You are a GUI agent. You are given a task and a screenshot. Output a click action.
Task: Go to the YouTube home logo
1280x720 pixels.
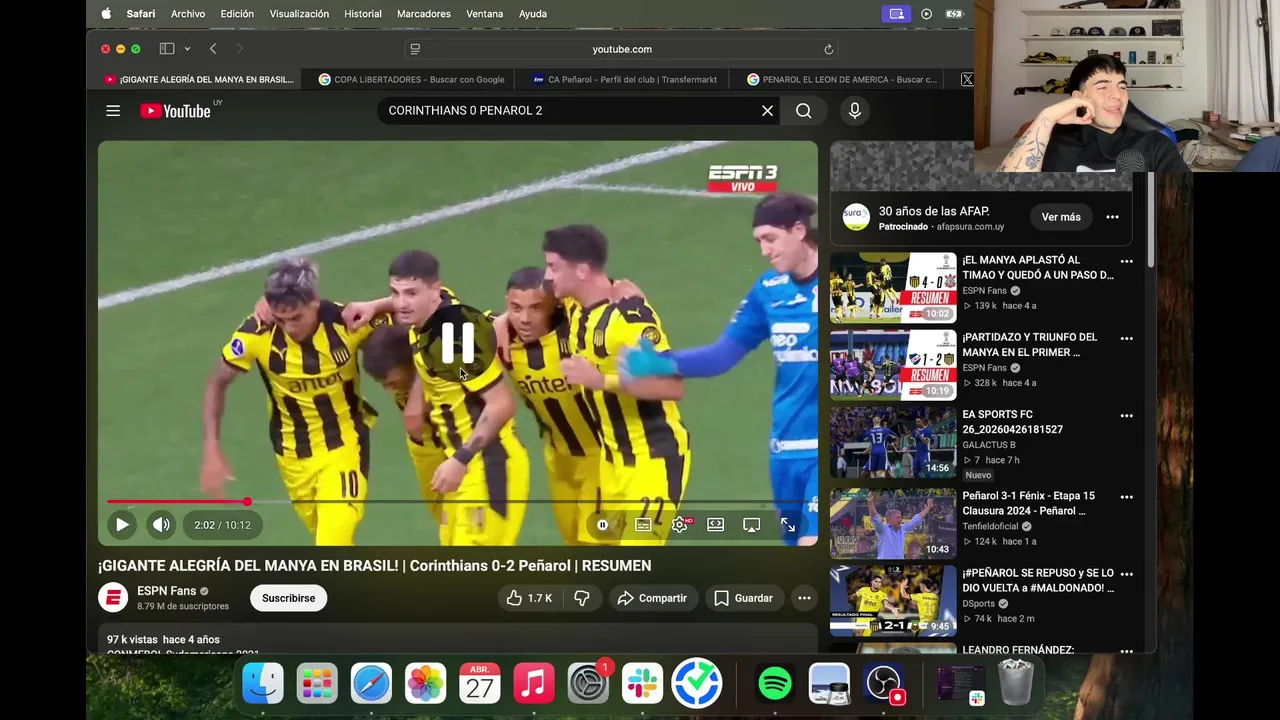pos(175,111)
